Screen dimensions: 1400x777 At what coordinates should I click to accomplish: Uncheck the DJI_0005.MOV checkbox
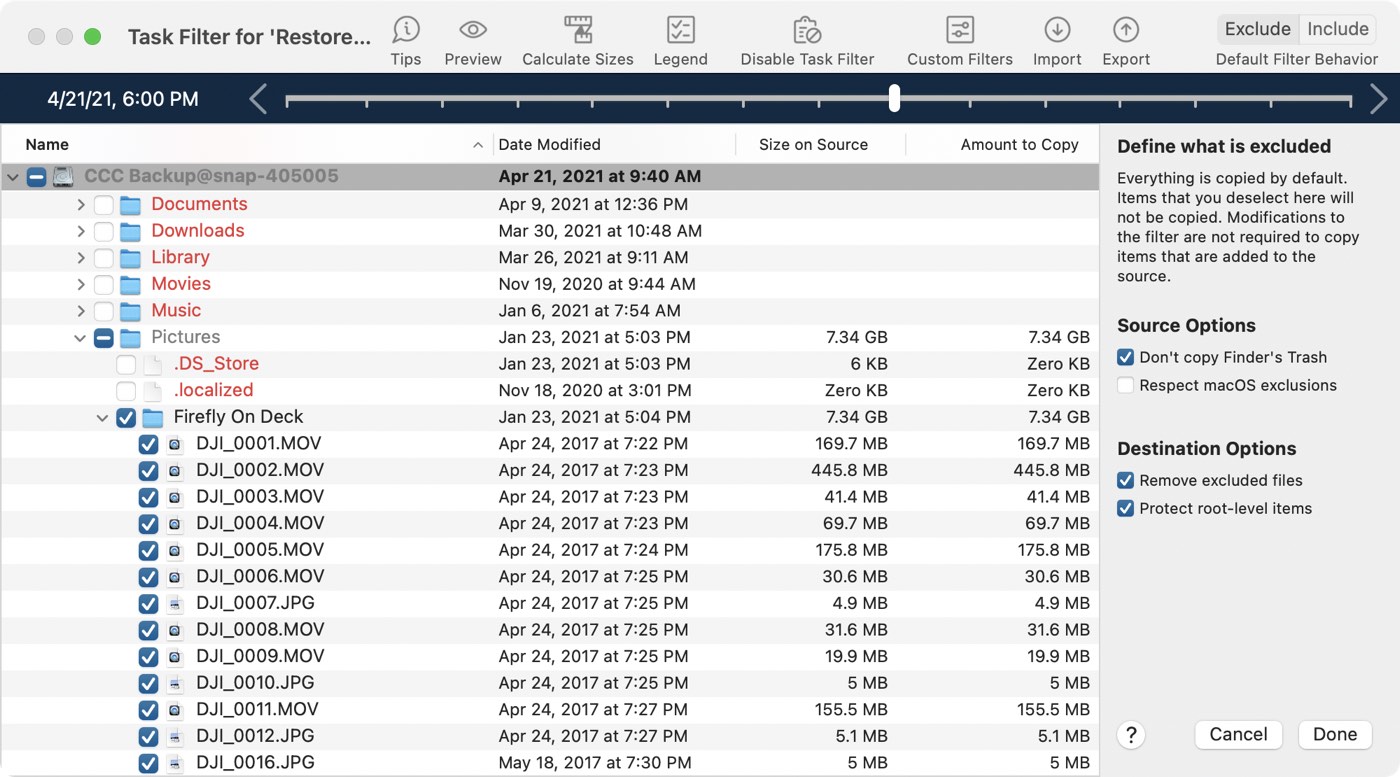pos(148,551)
